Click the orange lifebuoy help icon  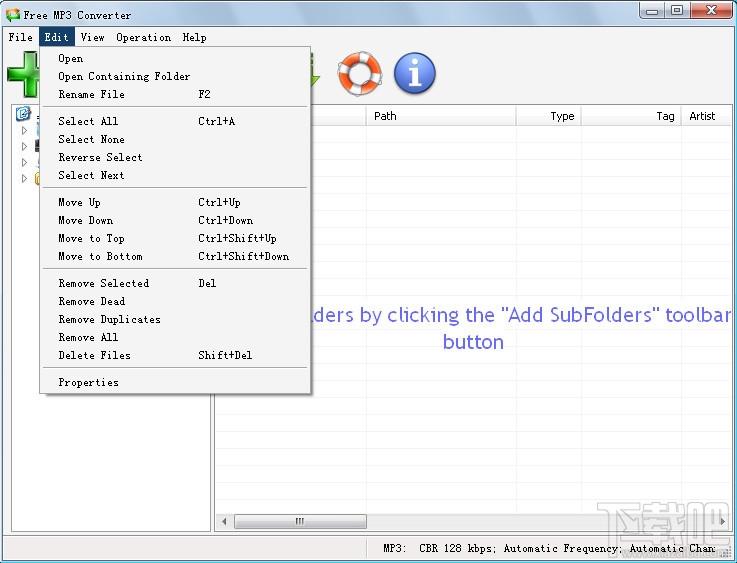pyautogui.click(x=360, y=73)
